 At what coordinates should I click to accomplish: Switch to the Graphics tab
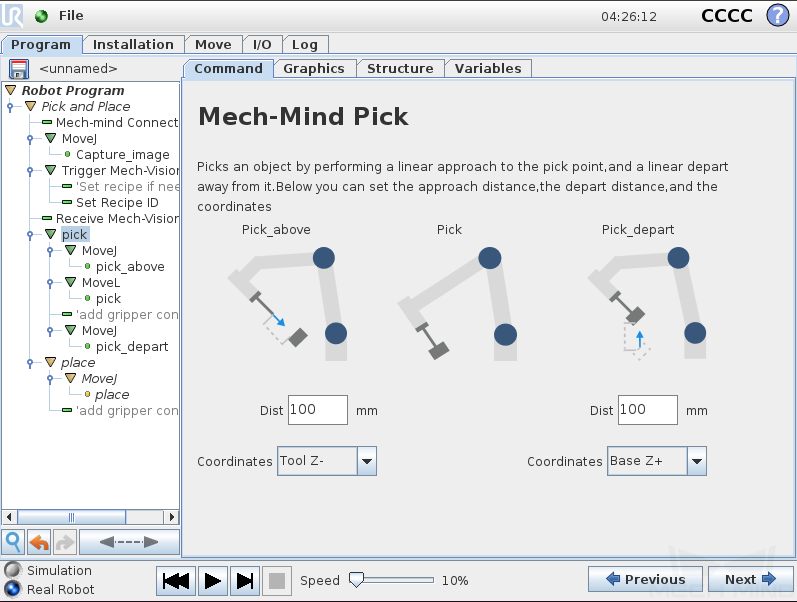[314, 69]
